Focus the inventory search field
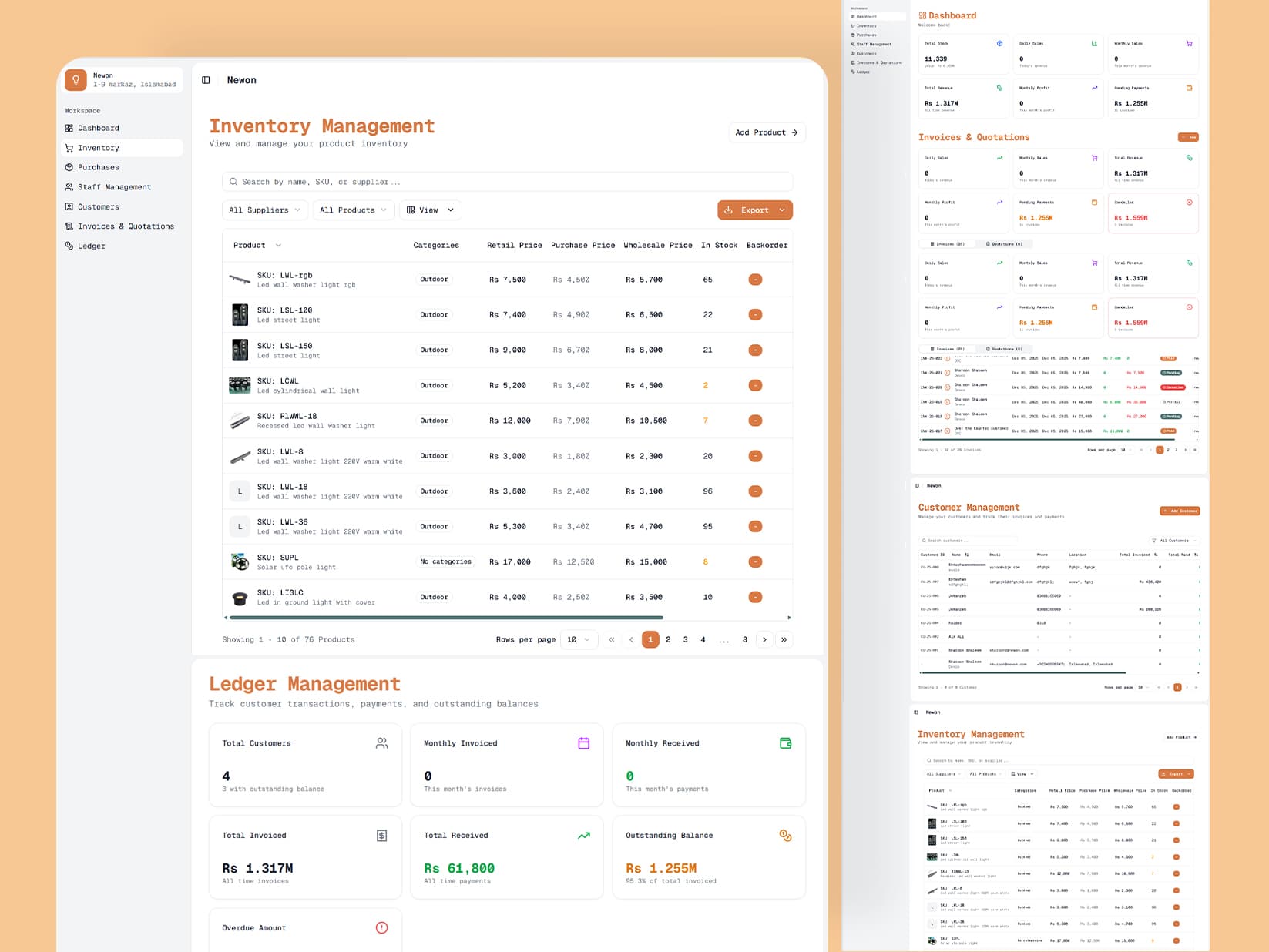 pyautogui.click(x=507, y=182)
